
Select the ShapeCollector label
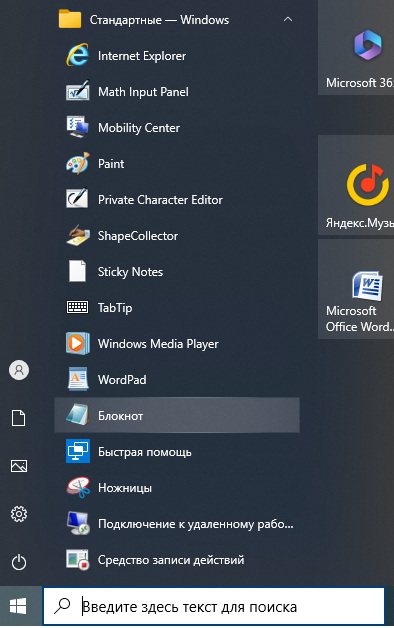[138, 236]
